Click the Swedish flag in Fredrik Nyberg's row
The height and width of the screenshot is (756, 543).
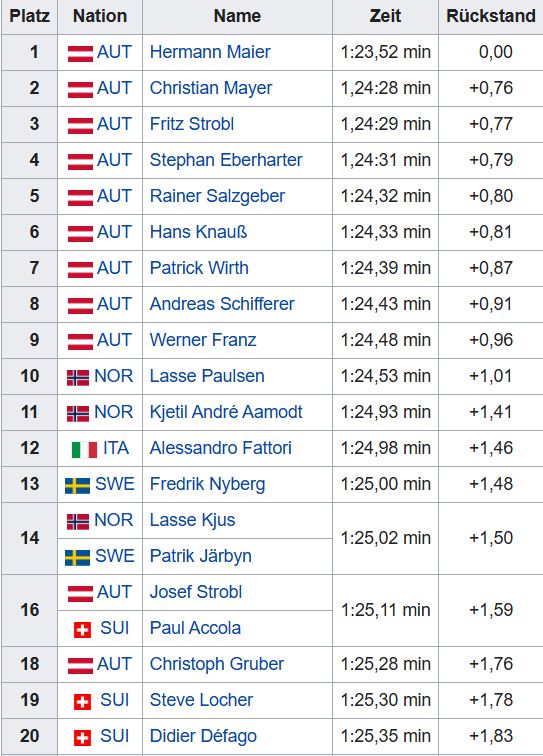[x=77, y=485]
